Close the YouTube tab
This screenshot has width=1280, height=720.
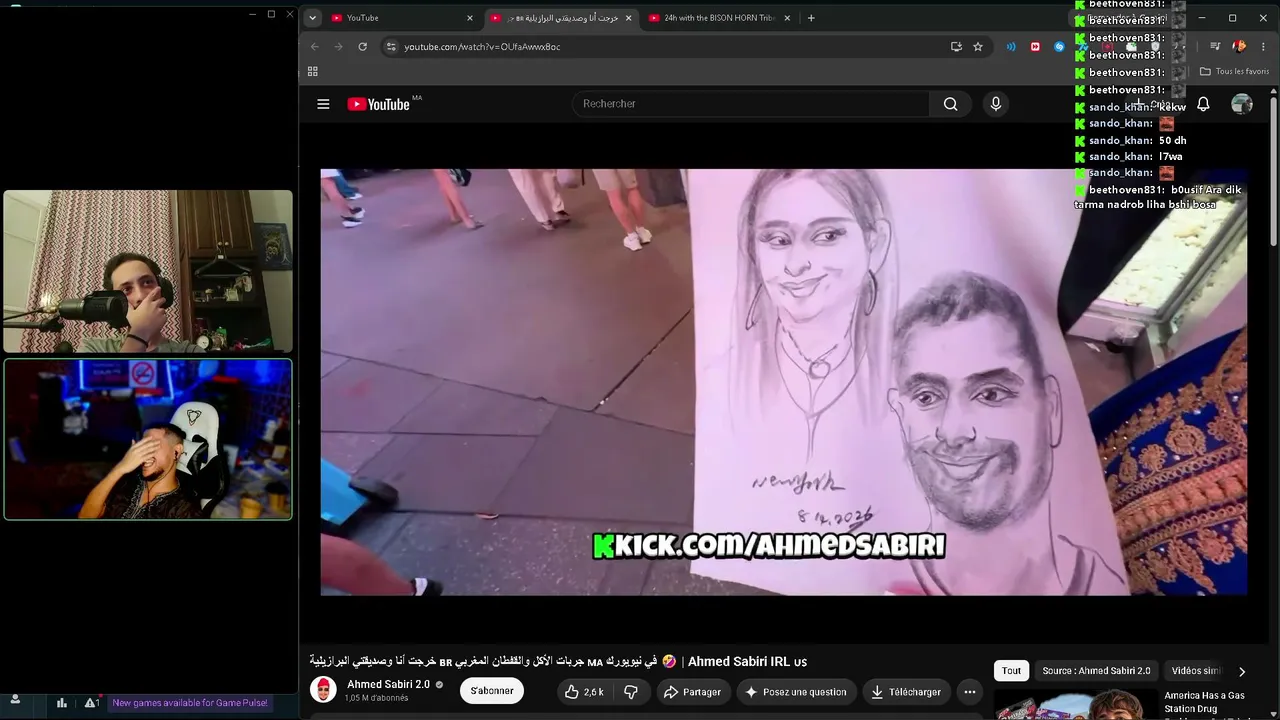[470, 18]
